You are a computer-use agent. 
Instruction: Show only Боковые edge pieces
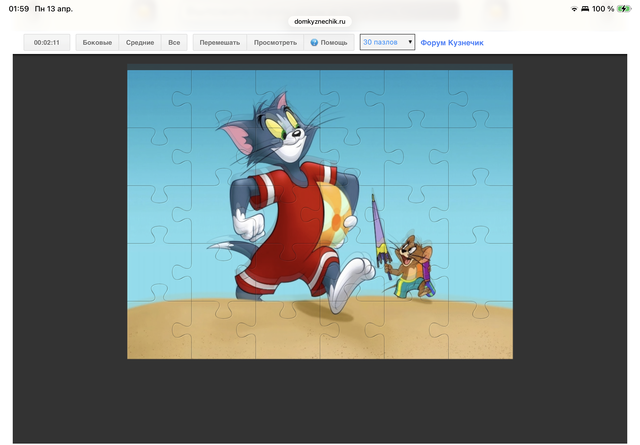tap(97, 43)
